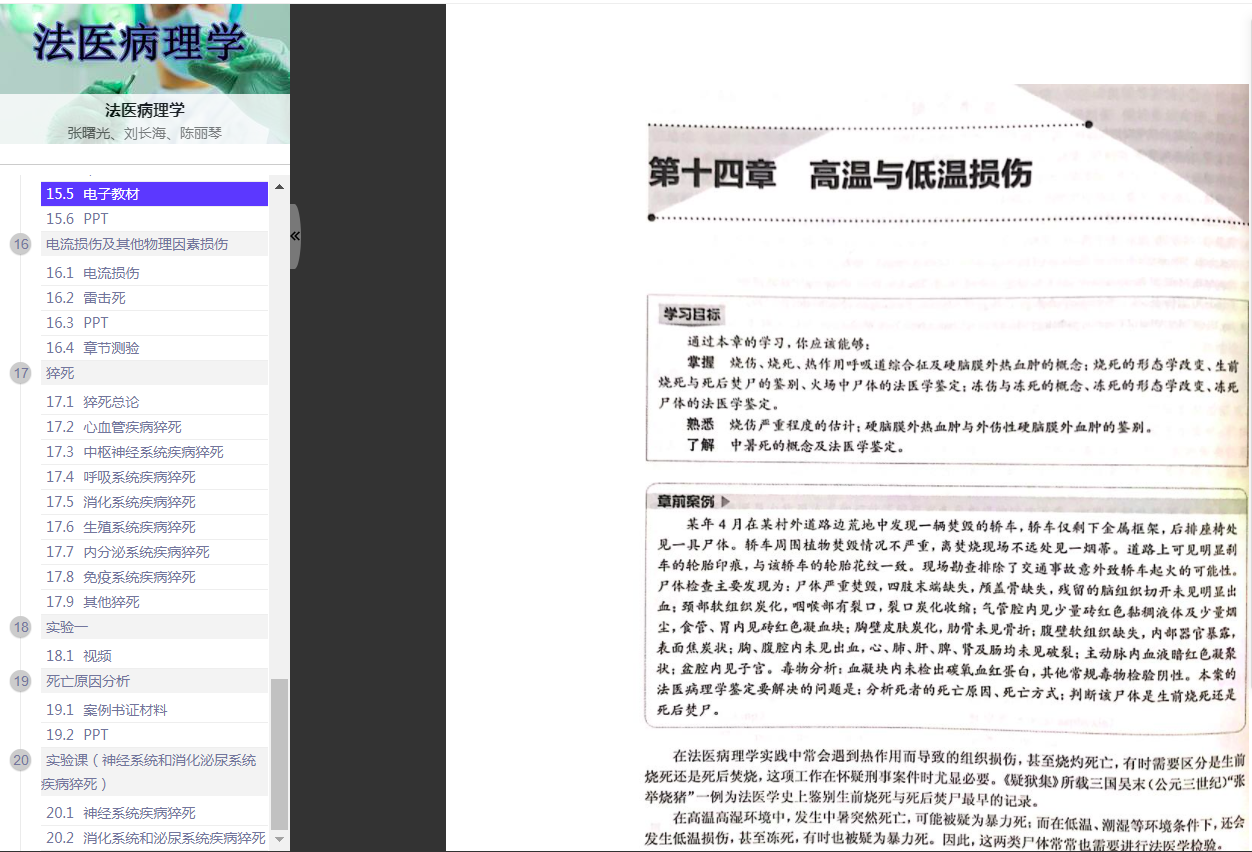This screenshot has width=1252, height=852.
Task: Open 18.1 视频 video lesson
Action: click(x=79, y=656)
